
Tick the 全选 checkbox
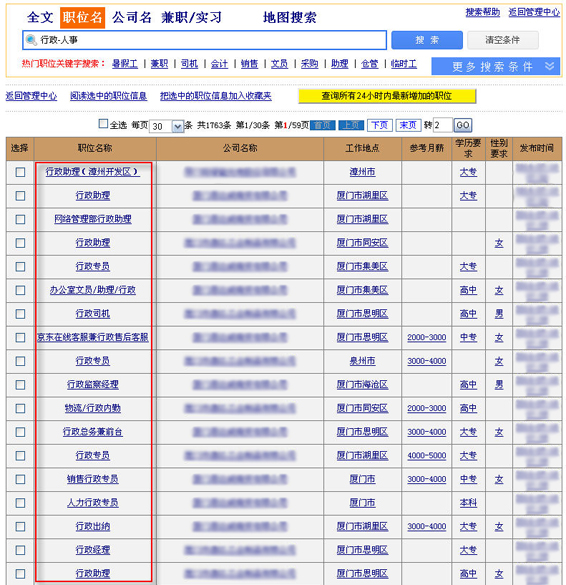click(103, 123)
